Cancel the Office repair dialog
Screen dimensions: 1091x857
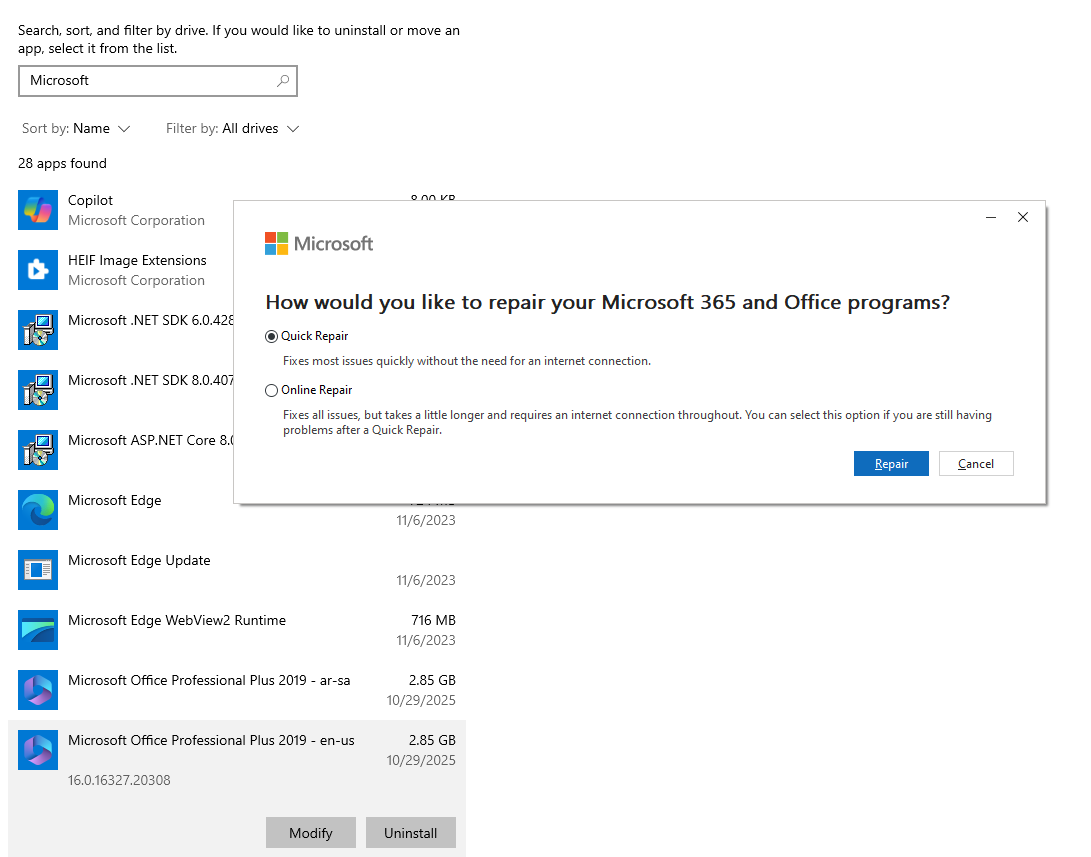975,464
